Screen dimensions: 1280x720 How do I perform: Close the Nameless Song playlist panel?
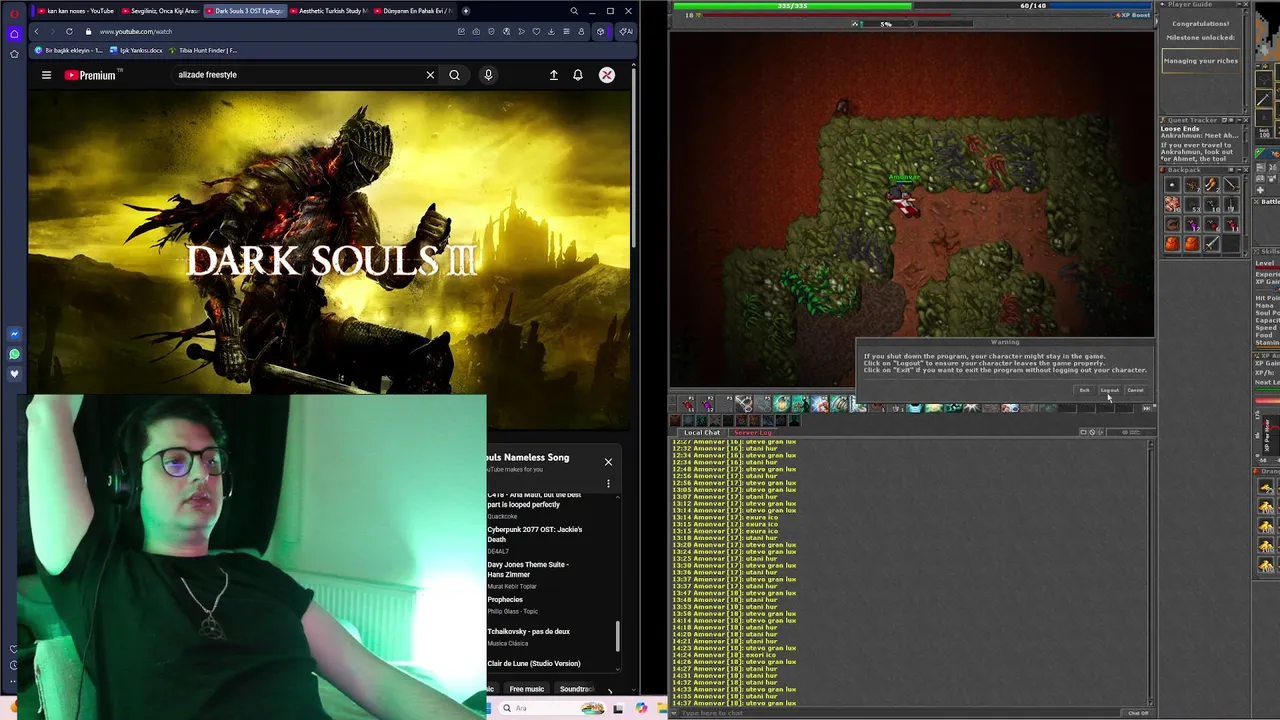(608, 462)
